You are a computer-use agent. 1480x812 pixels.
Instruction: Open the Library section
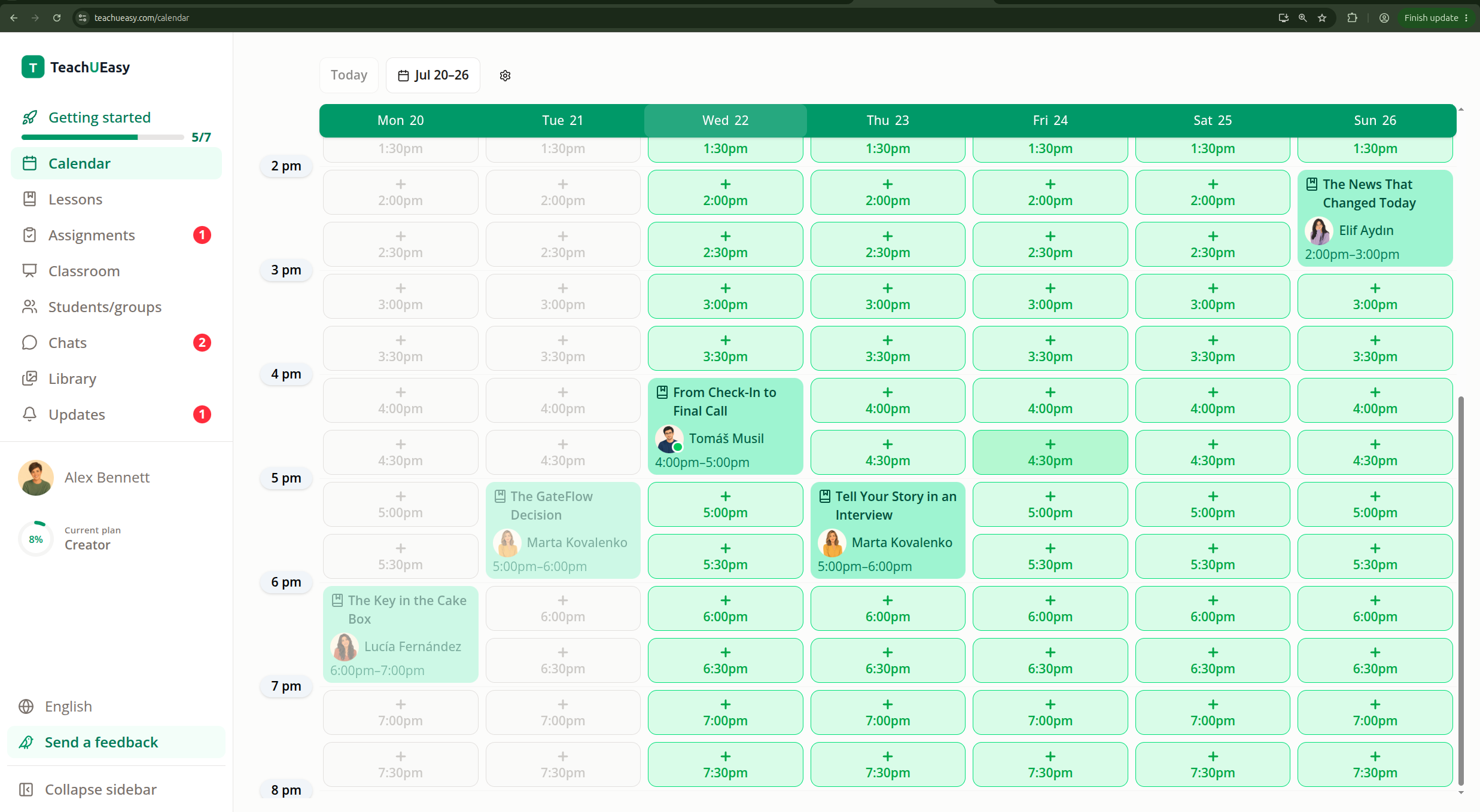116,378
